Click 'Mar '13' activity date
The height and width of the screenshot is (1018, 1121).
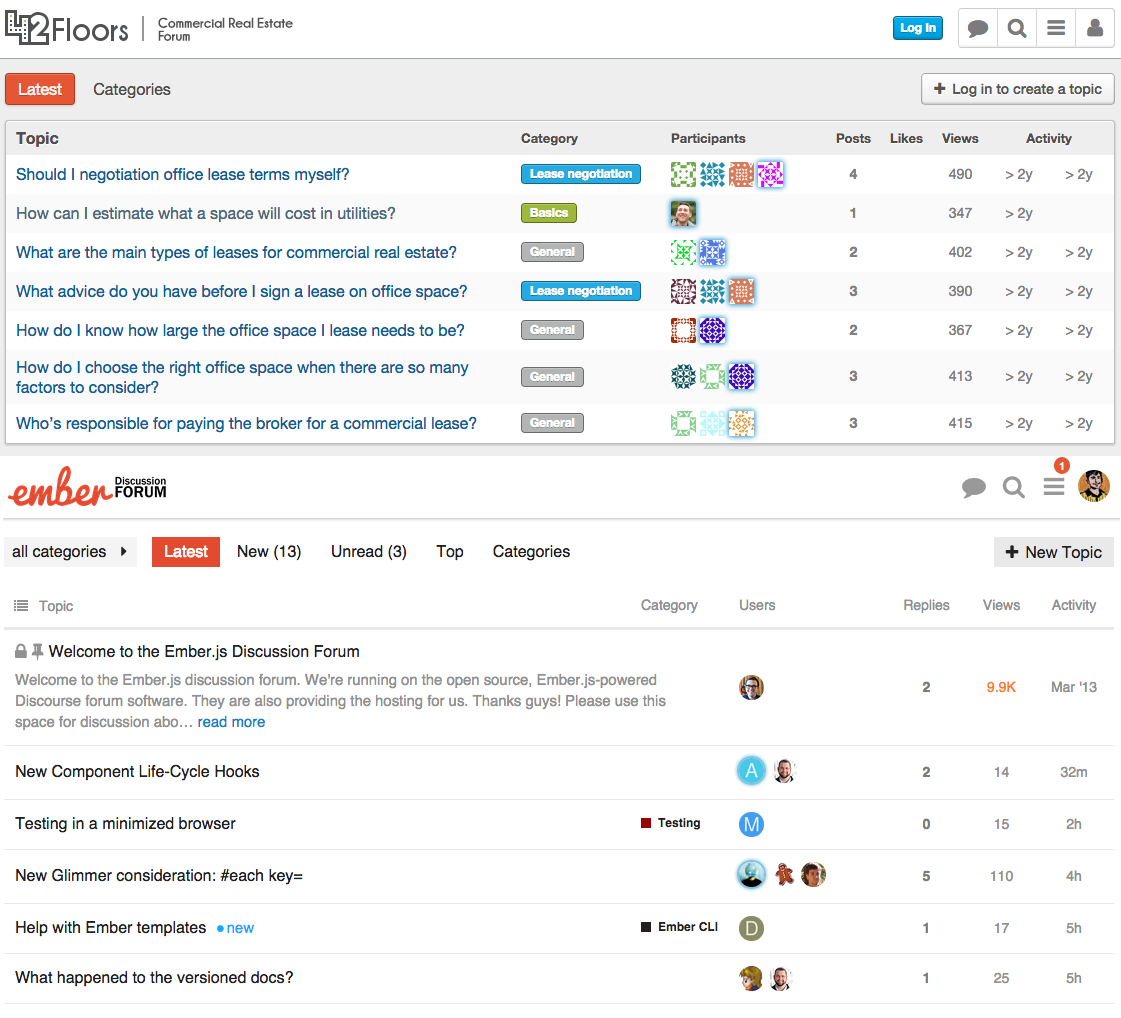pyautogui.click(x=1073, y=687)
